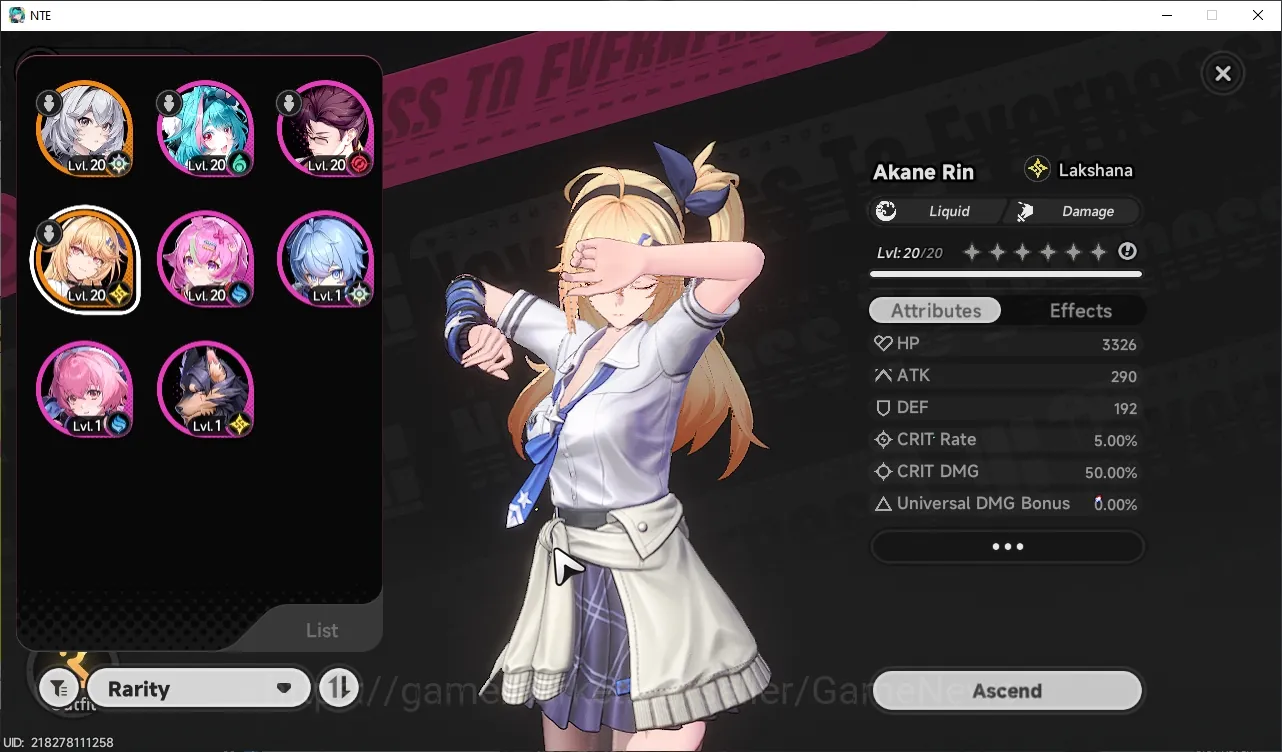Click the Lakshana element icon beside Akane Rin
This screenshot has width=1282, height=752.
click(x=1038, y=170)
